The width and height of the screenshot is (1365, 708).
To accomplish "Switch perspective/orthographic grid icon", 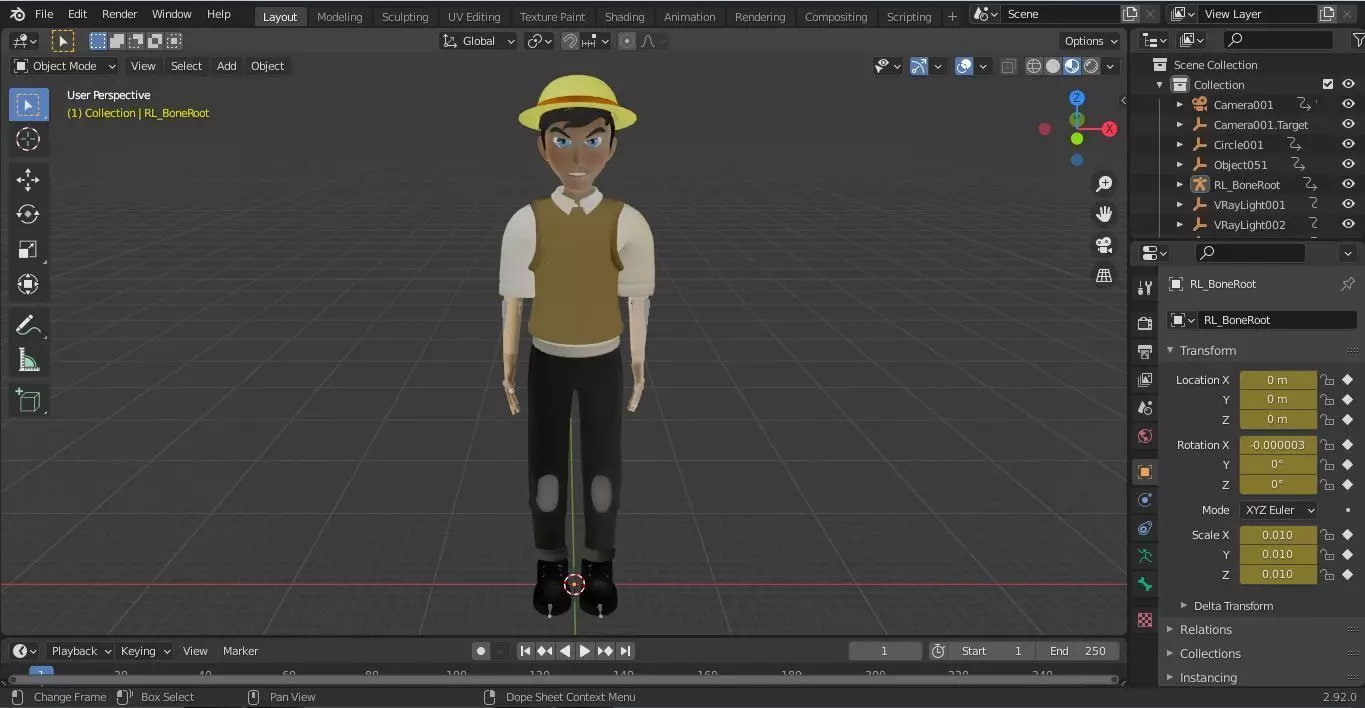I will (1104, 275).
